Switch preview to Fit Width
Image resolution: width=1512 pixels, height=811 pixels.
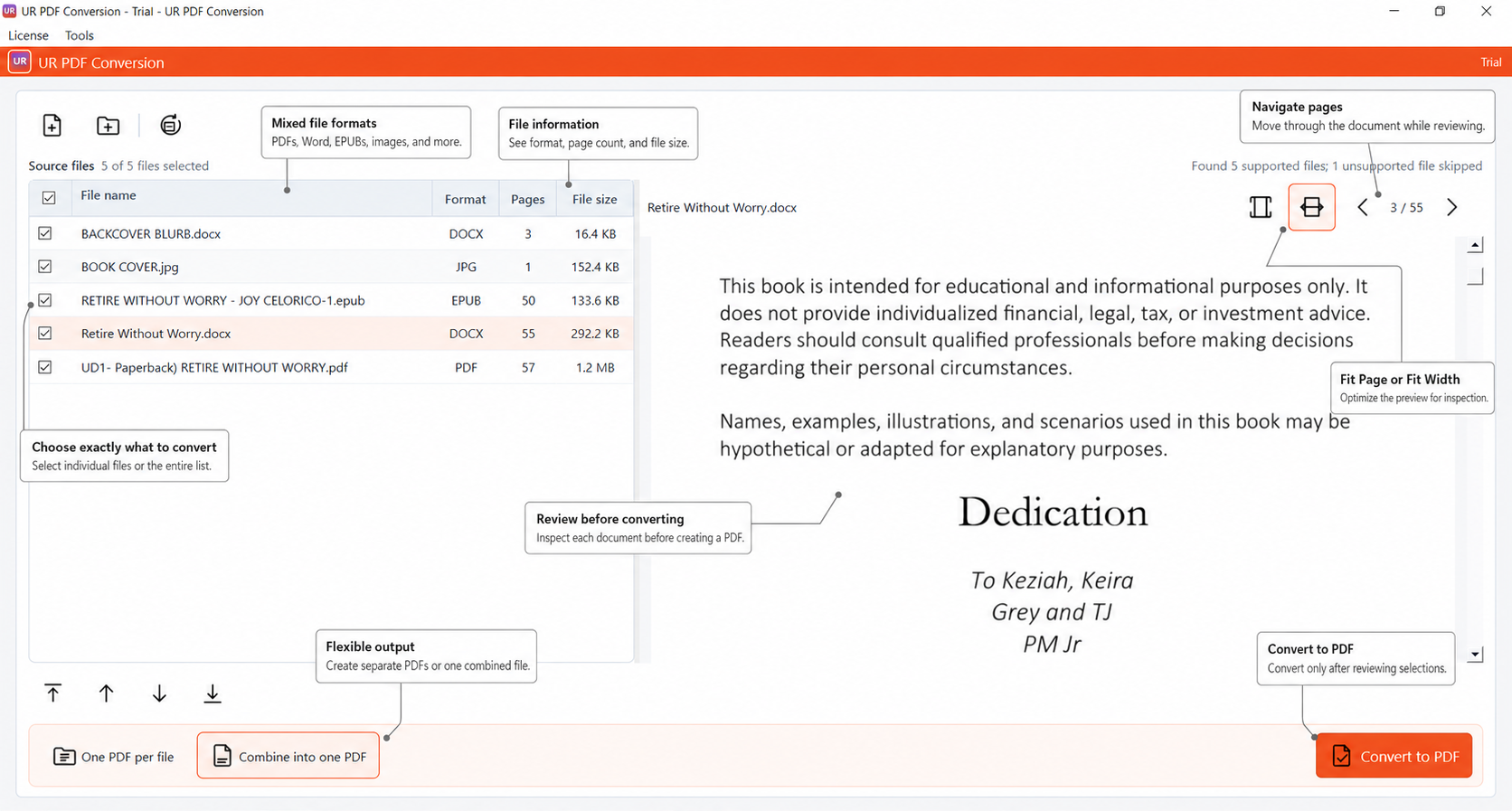(x=1311, y=207)
